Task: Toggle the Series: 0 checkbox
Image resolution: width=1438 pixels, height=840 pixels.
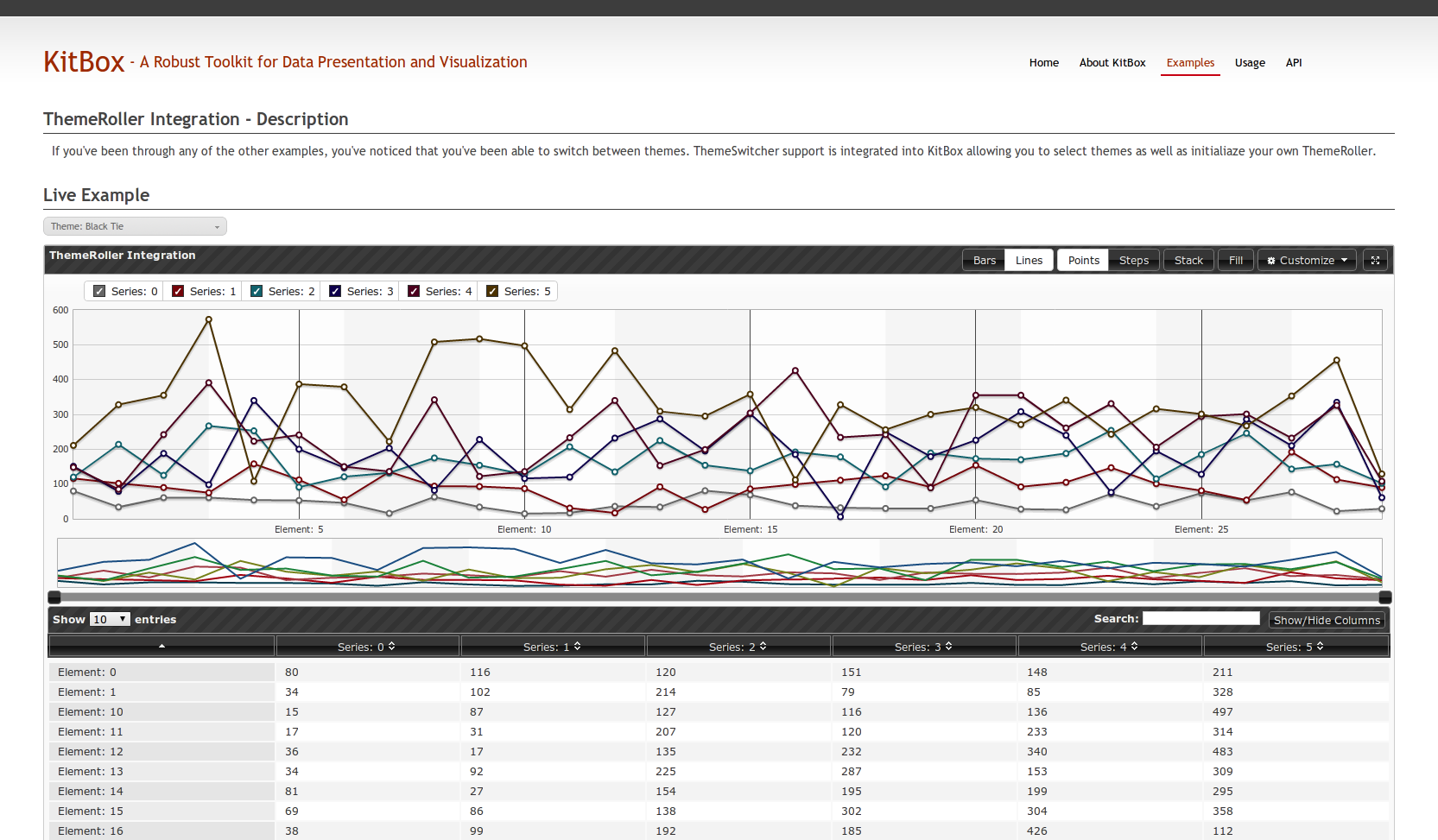Action: tap(99, 291)
